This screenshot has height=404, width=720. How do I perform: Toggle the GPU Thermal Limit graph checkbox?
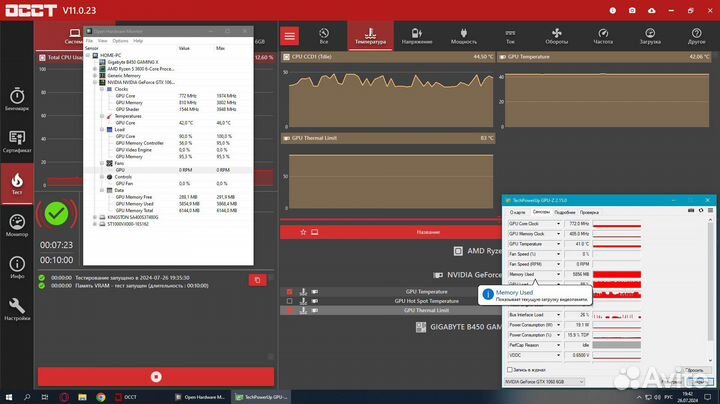coord(289,310)
